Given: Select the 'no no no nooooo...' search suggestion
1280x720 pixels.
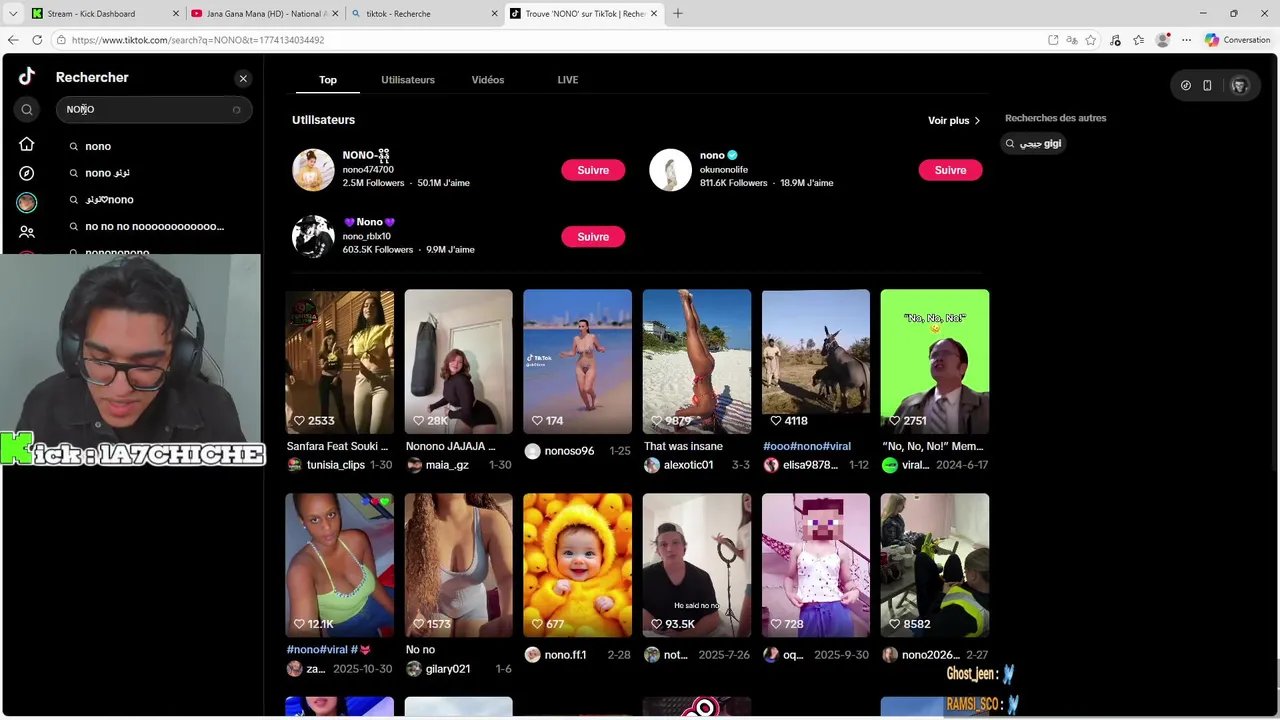Looking at the screenshot, I should (154, 227).
